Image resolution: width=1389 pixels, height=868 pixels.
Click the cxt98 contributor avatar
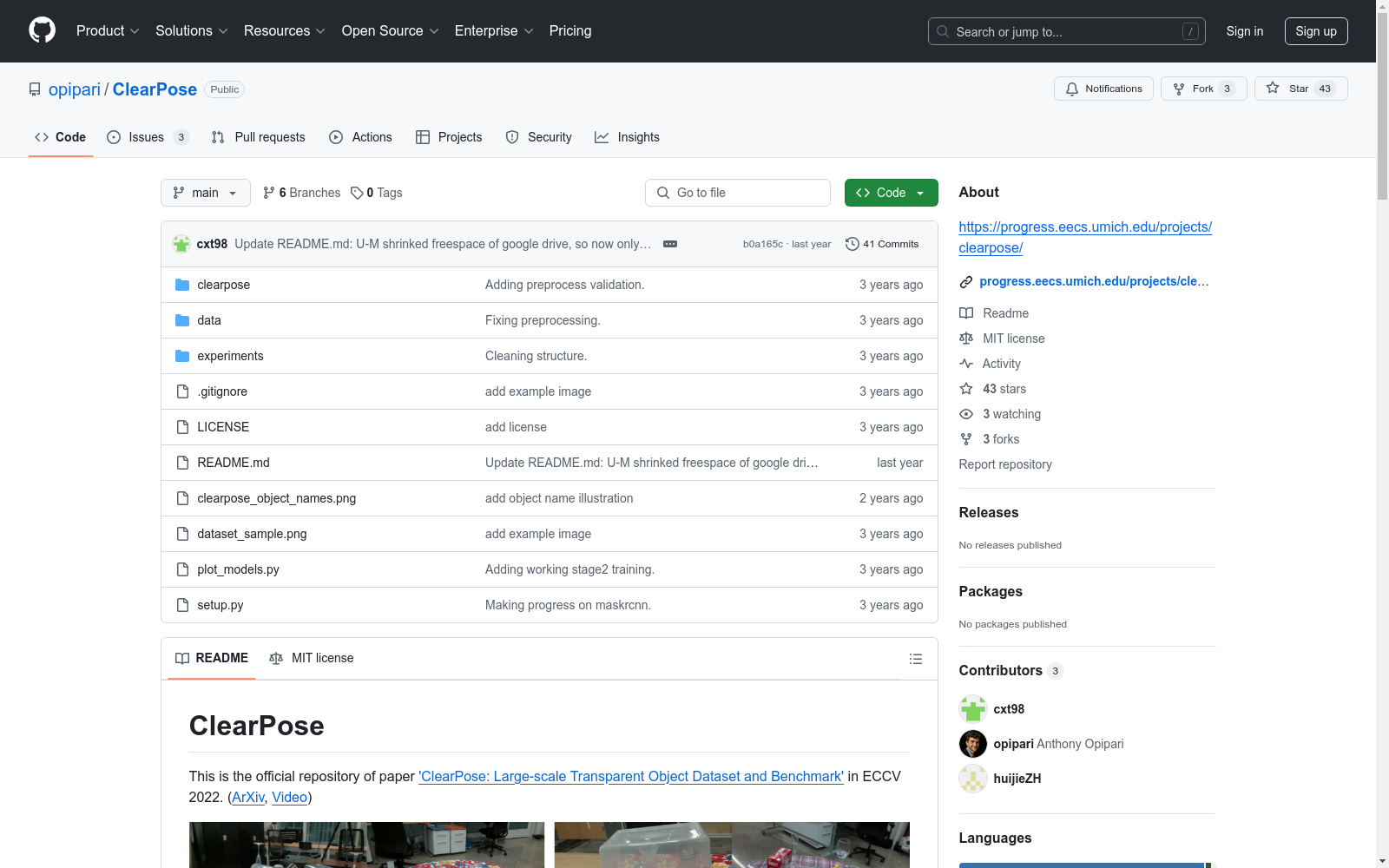tap(972, 709)
